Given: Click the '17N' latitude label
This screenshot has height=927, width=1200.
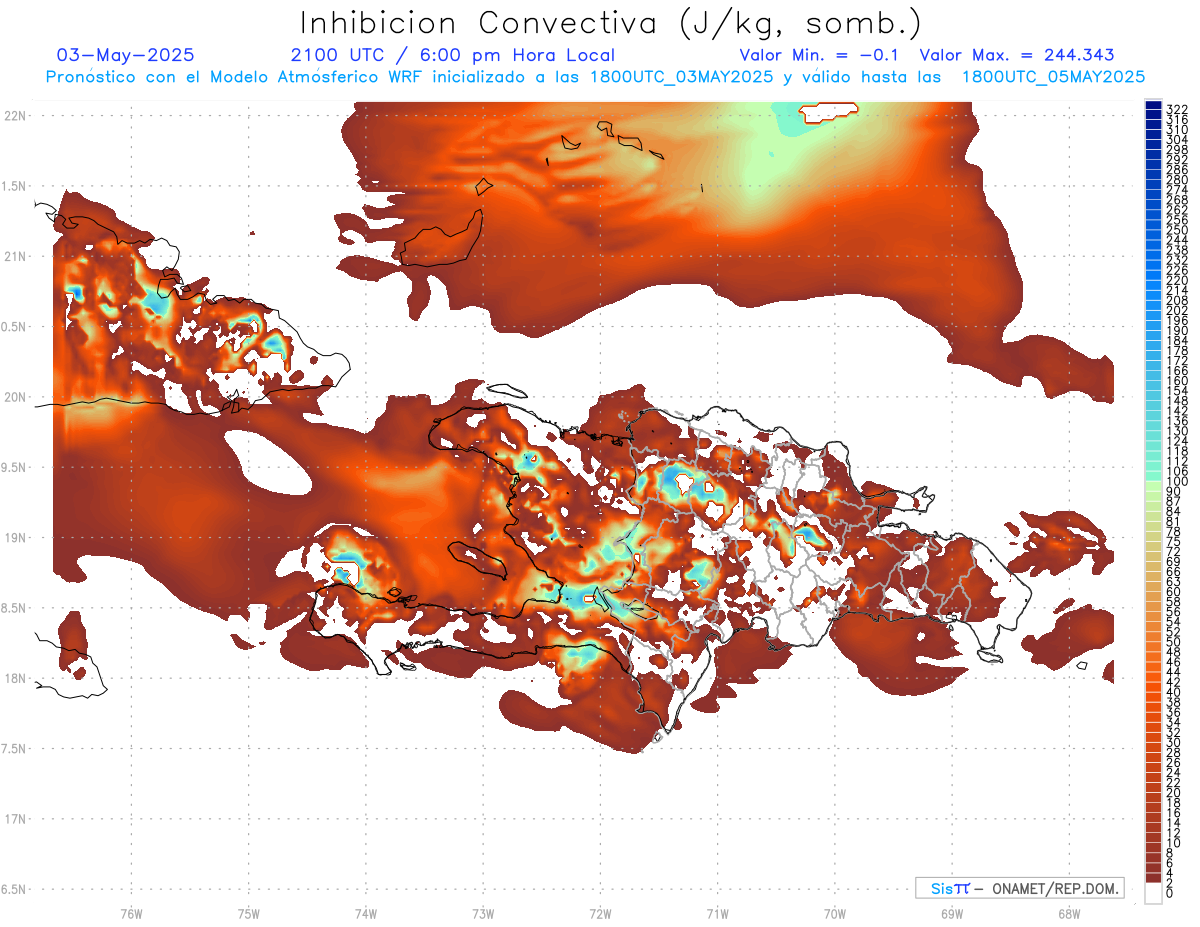Looking at the screenshot, I should [x=15, y=819].
